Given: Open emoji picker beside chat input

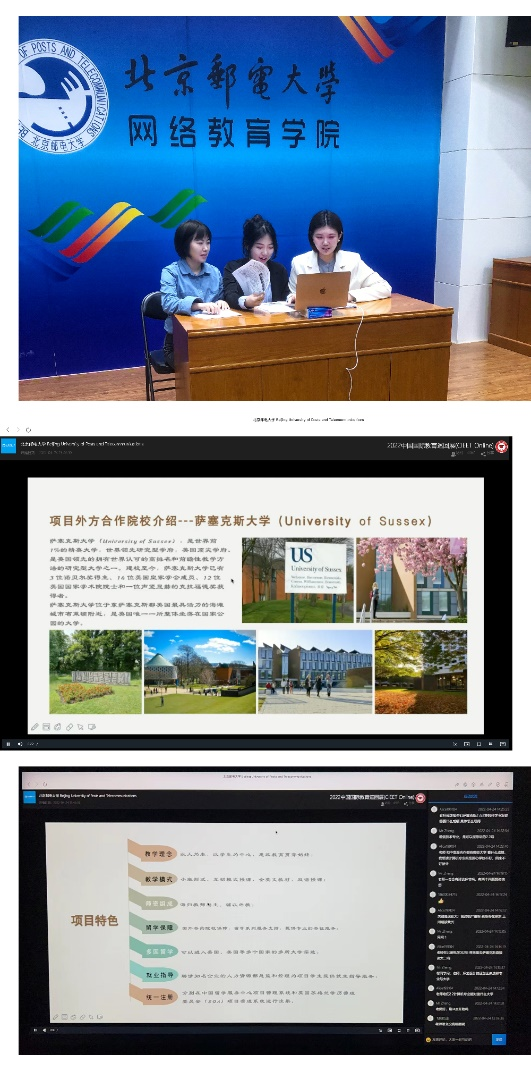Looking at the screenshot, I should (428, 1040).
